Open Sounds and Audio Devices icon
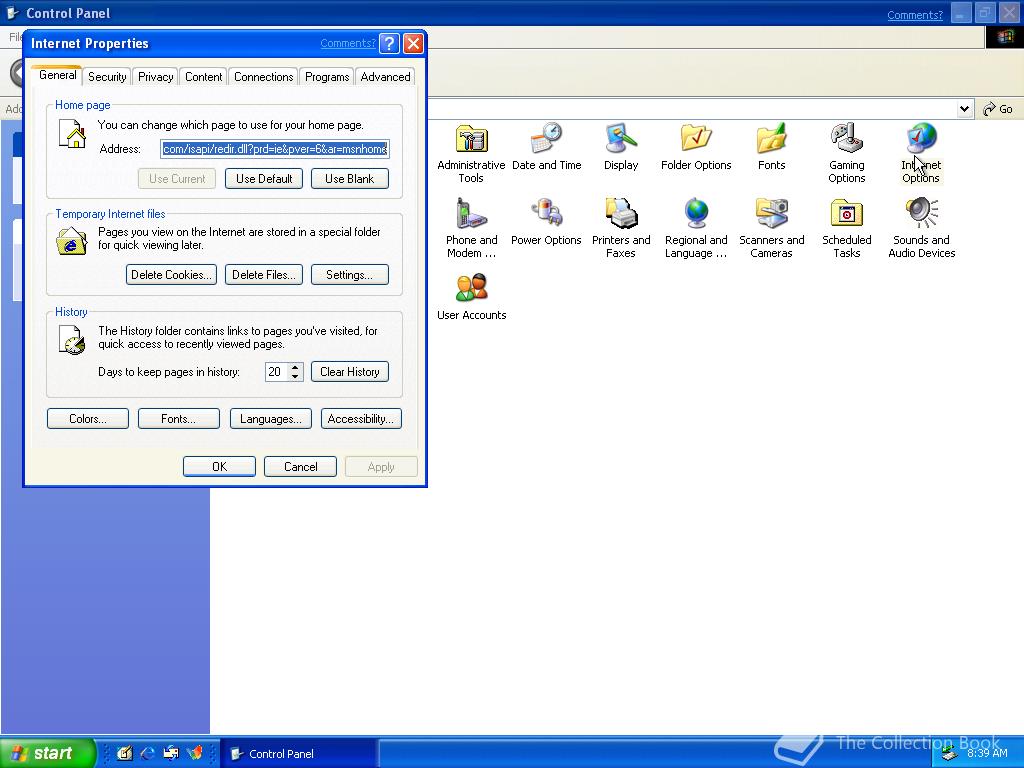This screenshot has height=768, width=1024. [921, 214]
